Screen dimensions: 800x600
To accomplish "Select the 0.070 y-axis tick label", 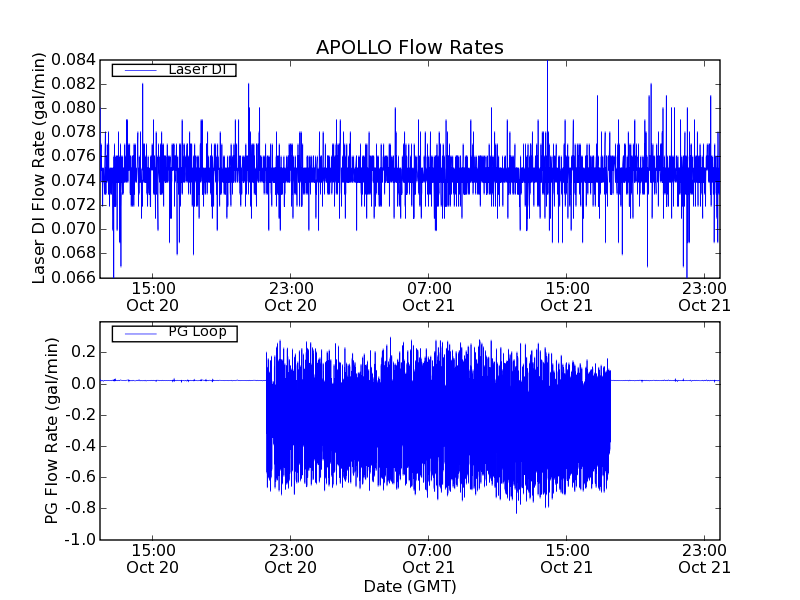I will click(73, 229).
